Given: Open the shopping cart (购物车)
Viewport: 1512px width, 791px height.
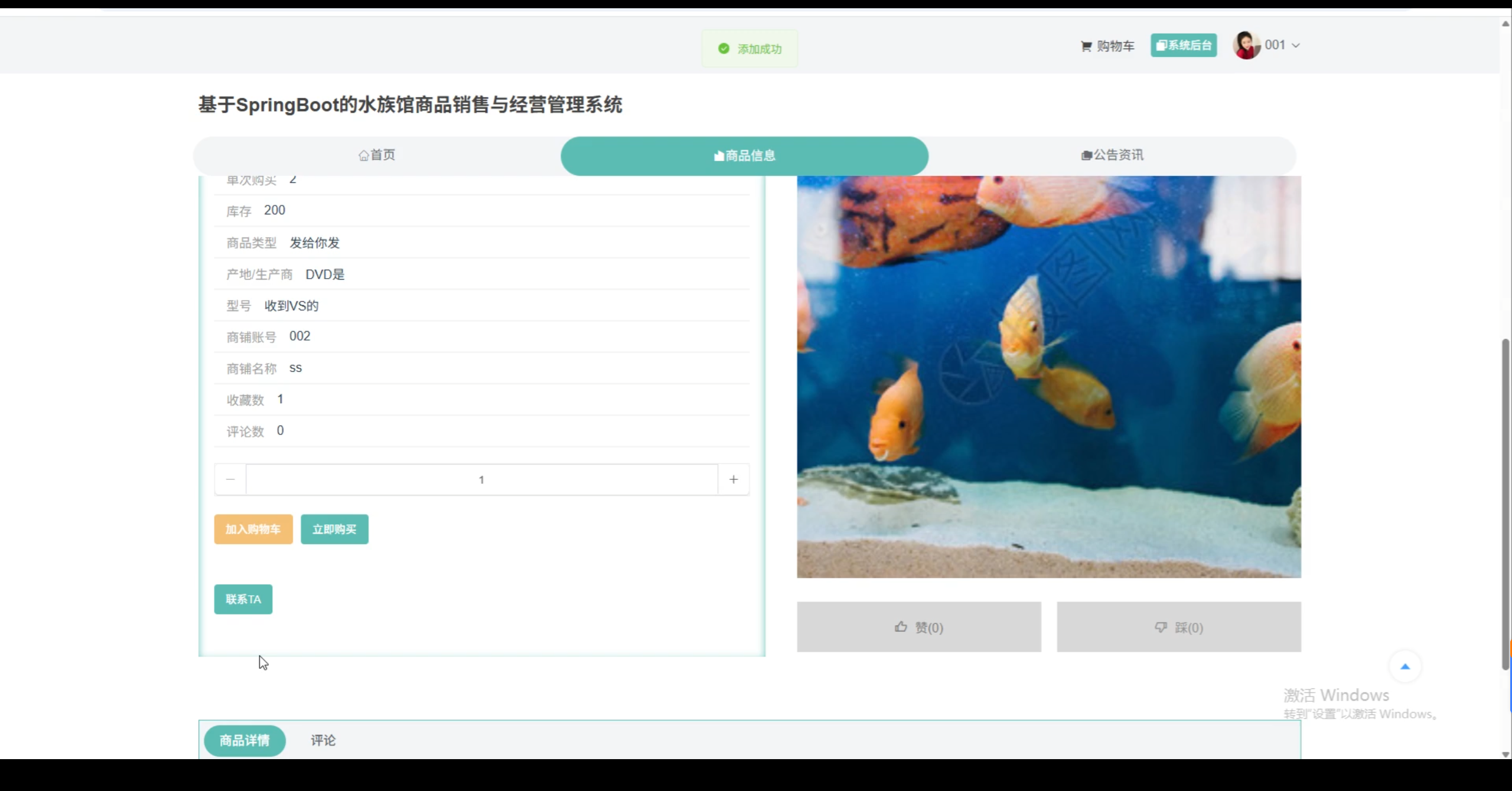Looking at the screenshot, I should point(1107,45).
